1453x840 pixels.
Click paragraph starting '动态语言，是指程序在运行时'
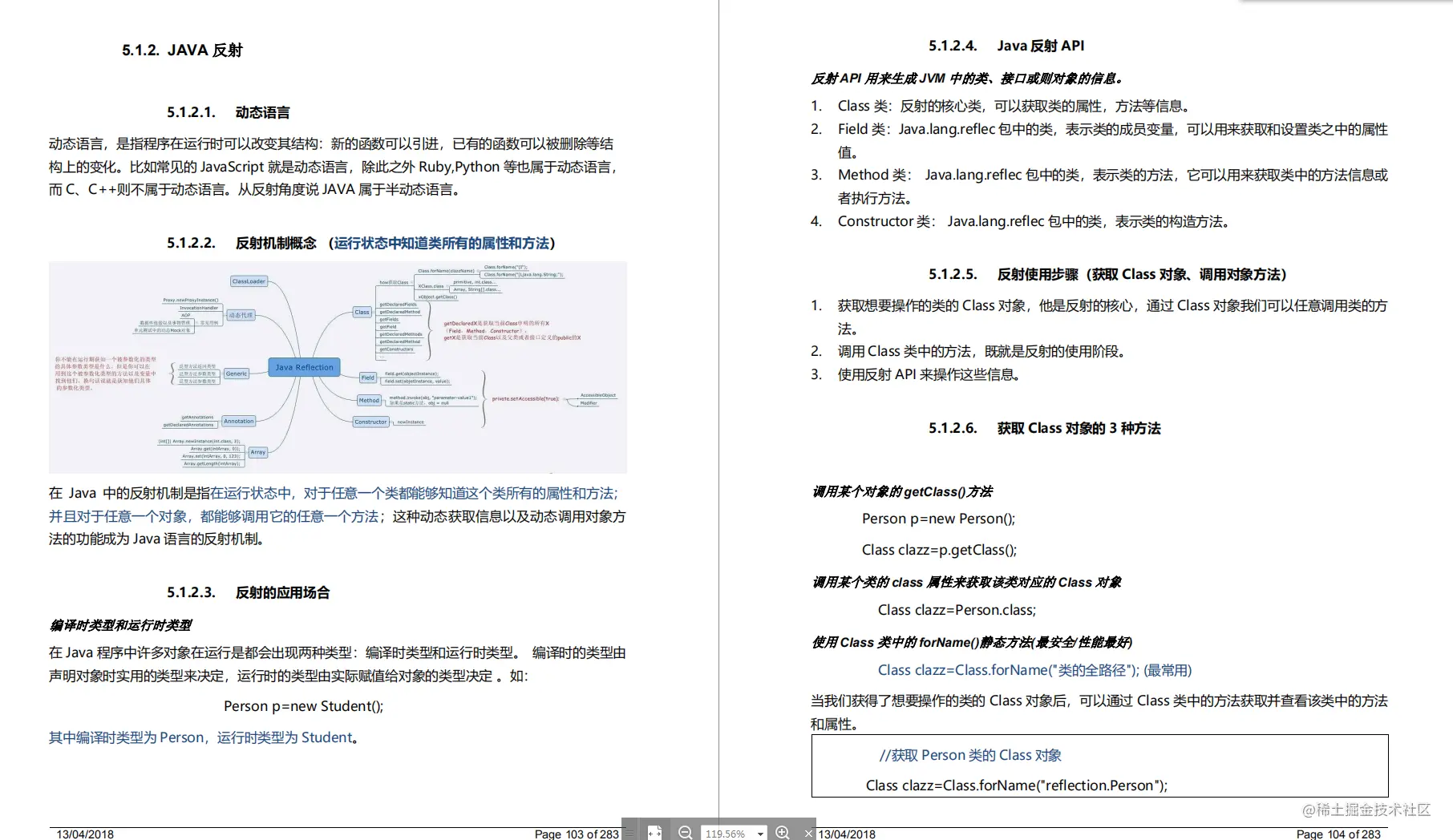pyautogui.click(x=333, y=167)
